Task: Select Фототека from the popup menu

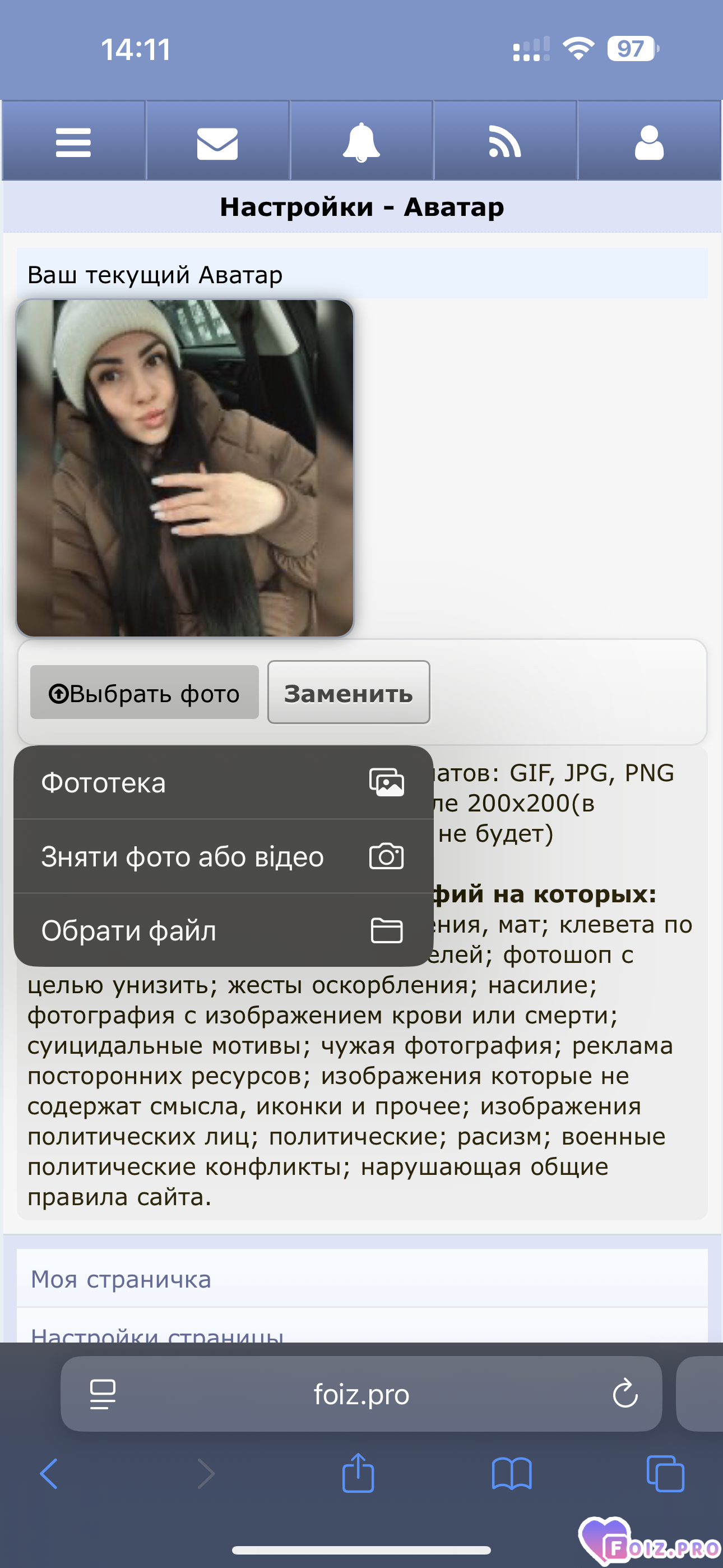Action: point(224,782)
